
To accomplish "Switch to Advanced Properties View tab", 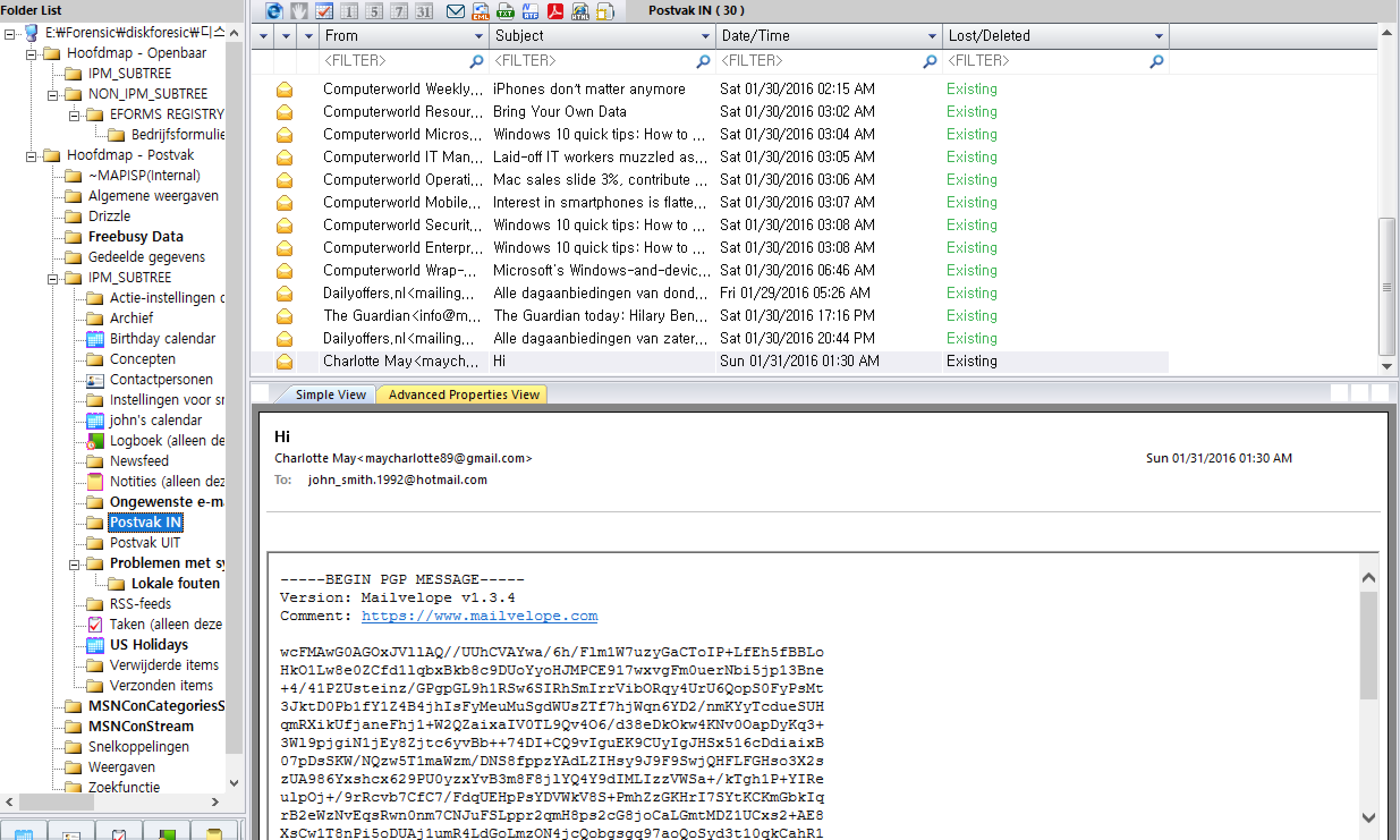I will click(464, 394).
